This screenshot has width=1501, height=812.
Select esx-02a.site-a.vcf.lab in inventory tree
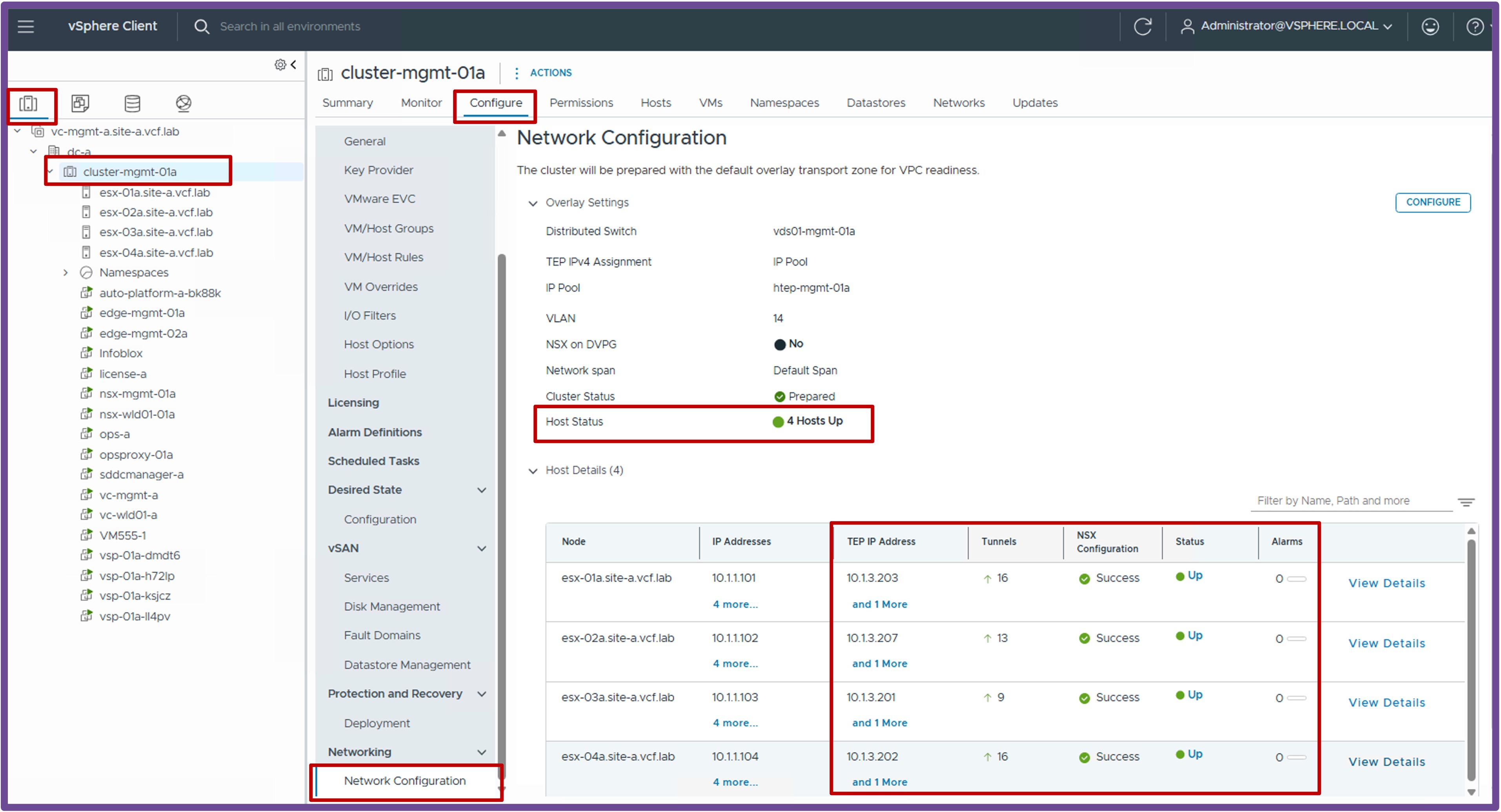pyautogui.click(x=156, y=212)
